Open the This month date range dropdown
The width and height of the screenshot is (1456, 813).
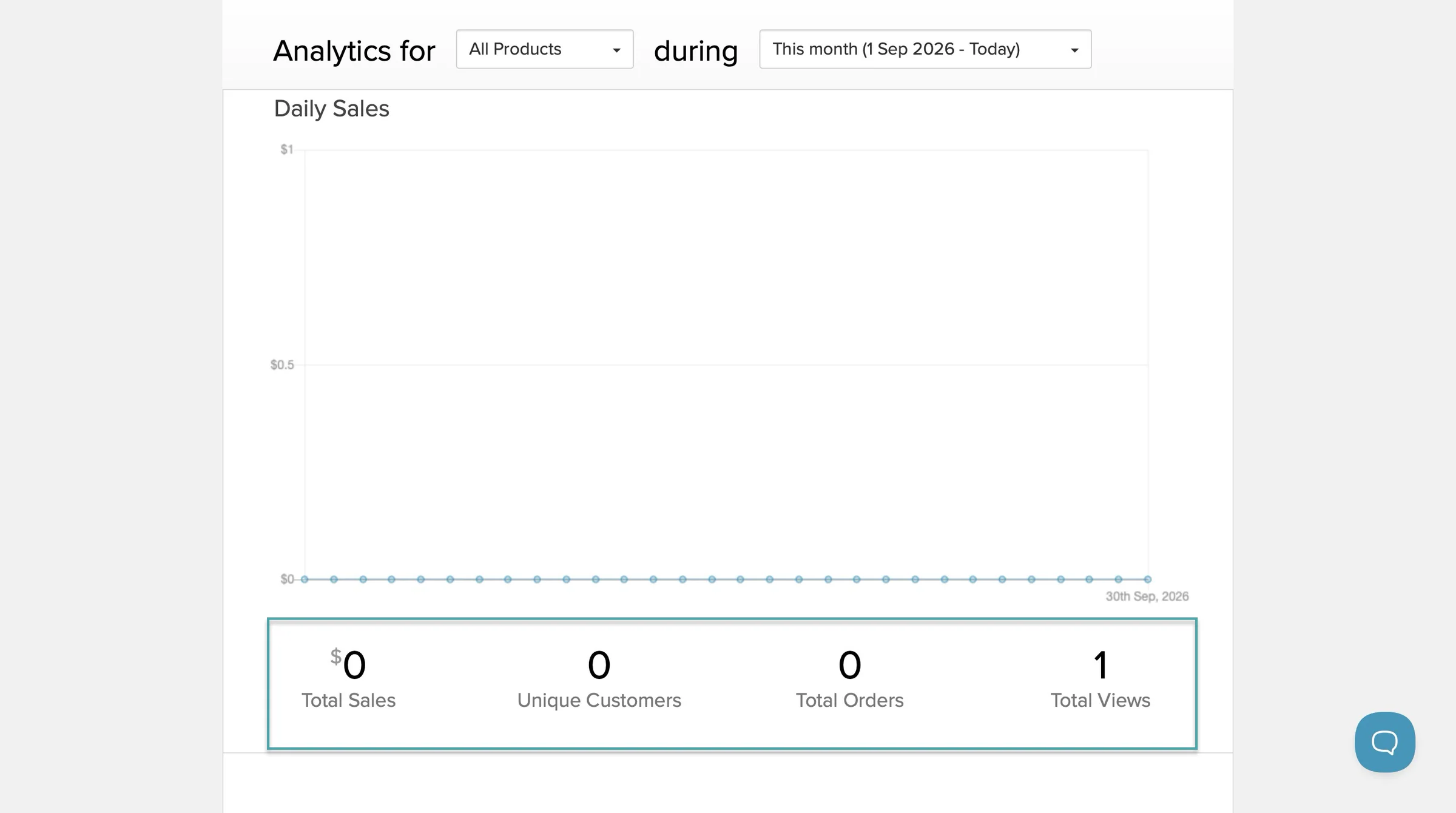925,49
